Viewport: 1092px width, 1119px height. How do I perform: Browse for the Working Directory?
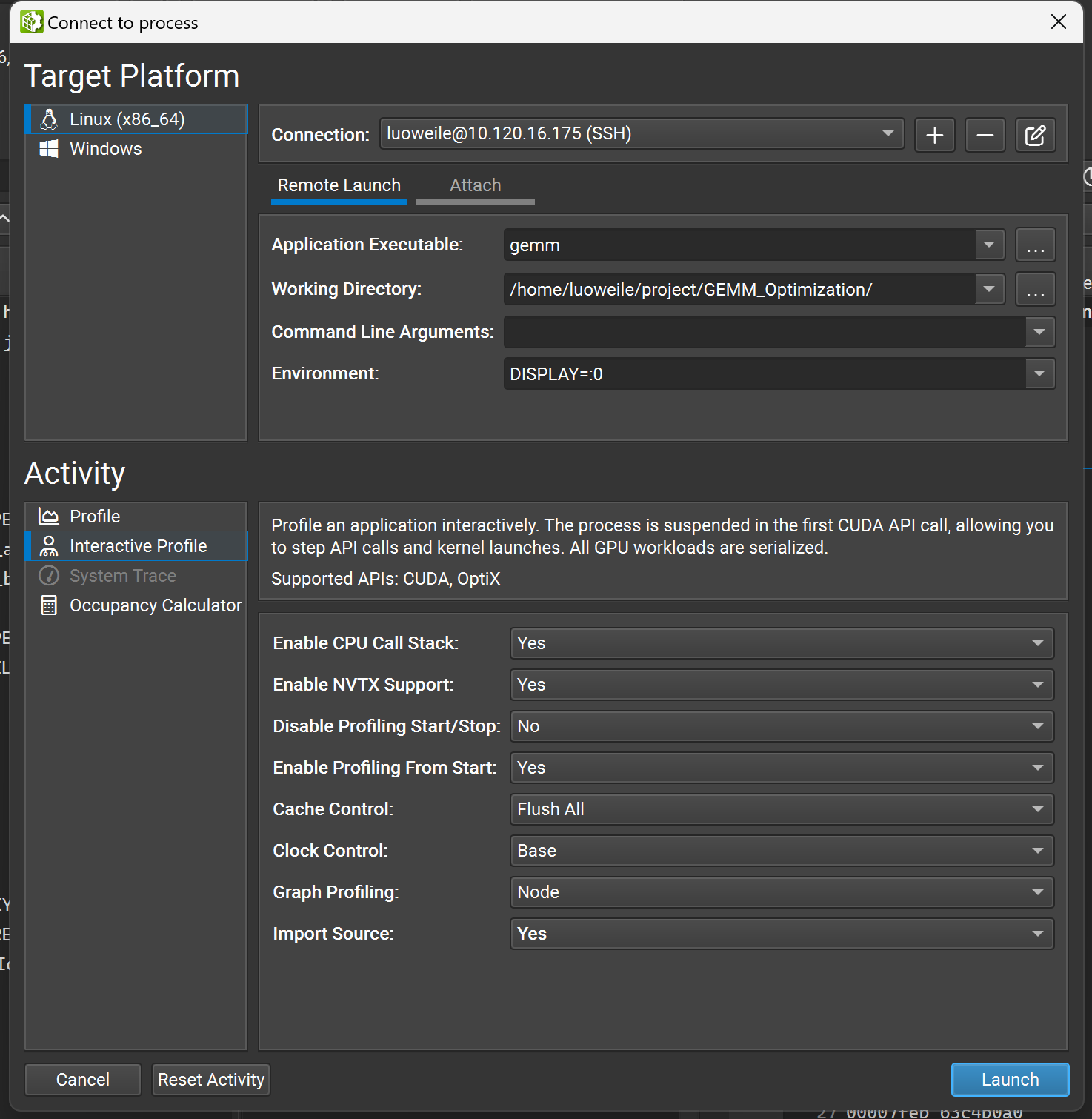1035,290
